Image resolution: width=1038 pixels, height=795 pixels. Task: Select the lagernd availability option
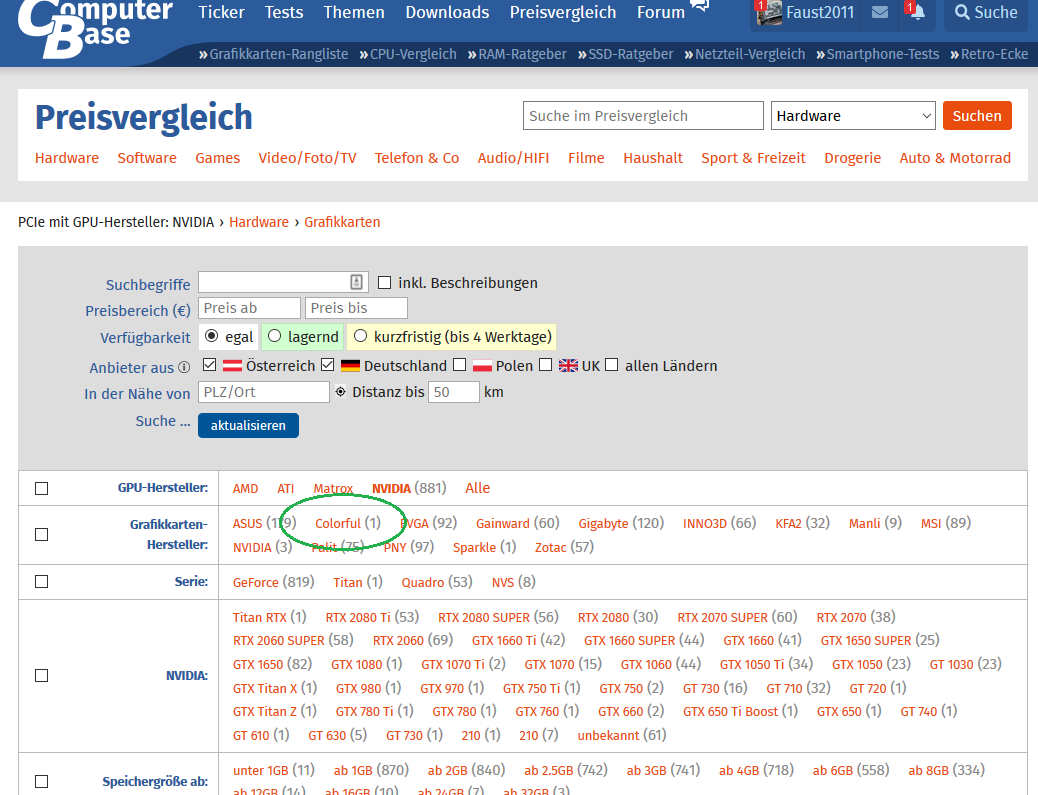tap(274, 336)
